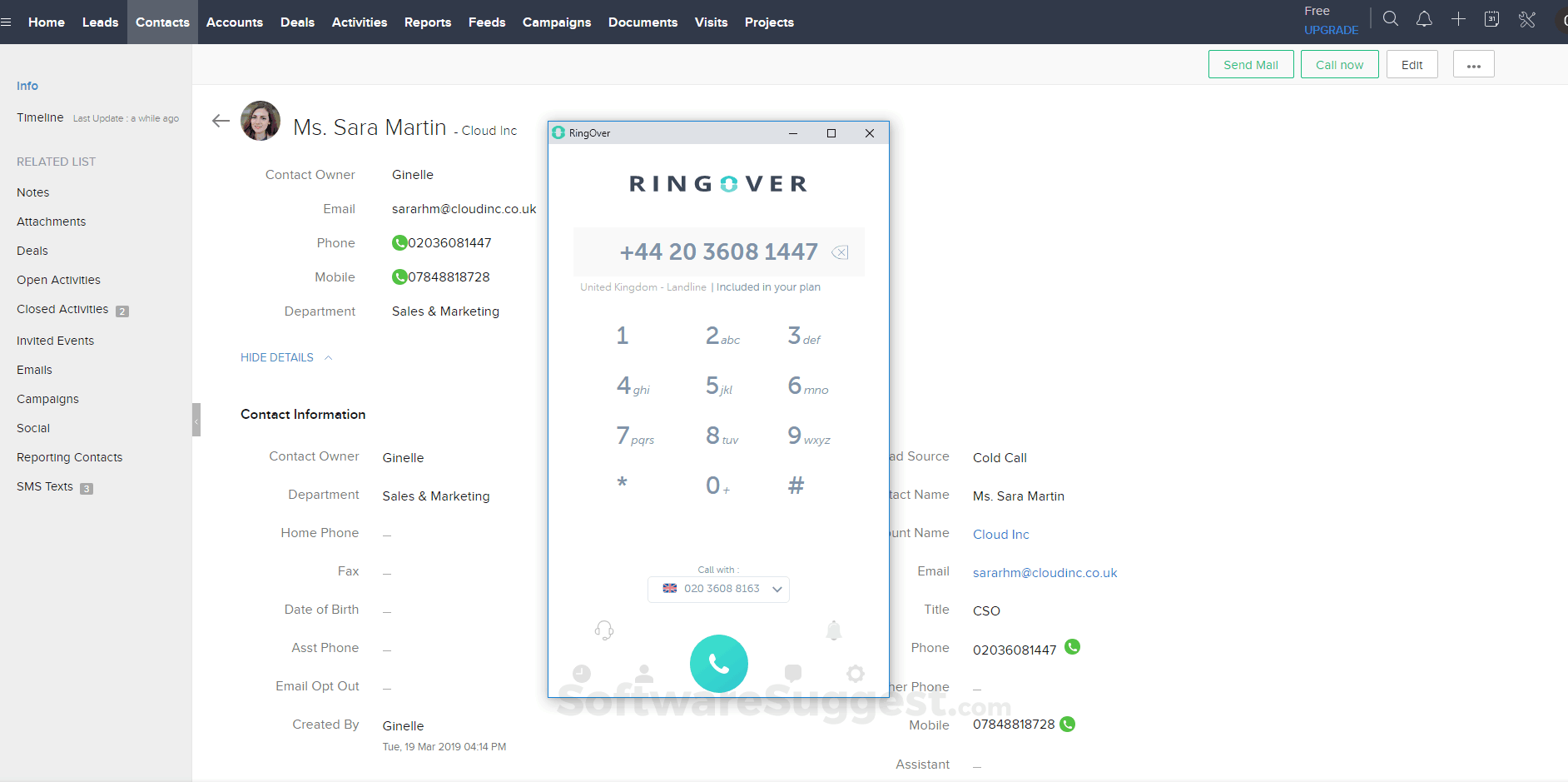The width and height of the screenshot is (1568, 782).
Task: Open Attachments related list
Action: click(52, 222)
